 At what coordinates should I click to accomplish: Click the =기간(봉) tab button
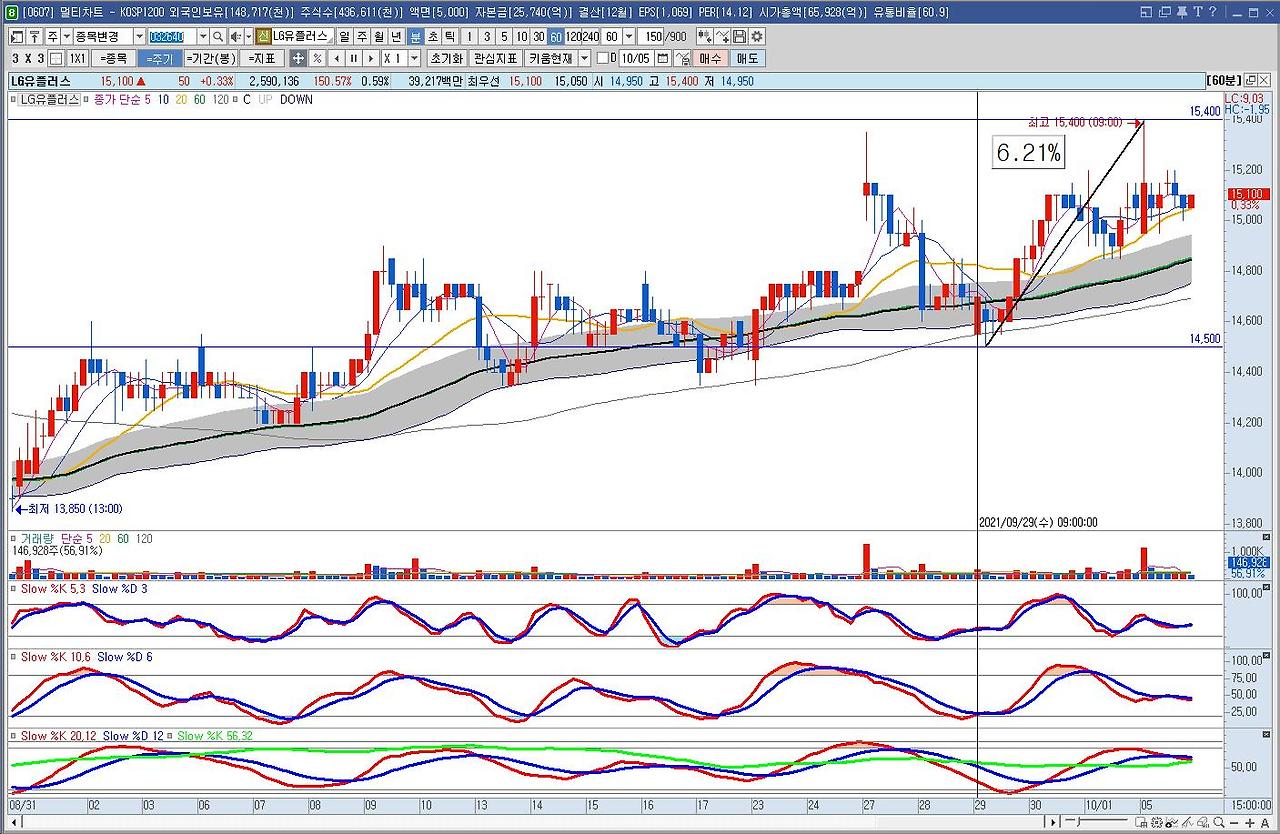pos(212,58)
